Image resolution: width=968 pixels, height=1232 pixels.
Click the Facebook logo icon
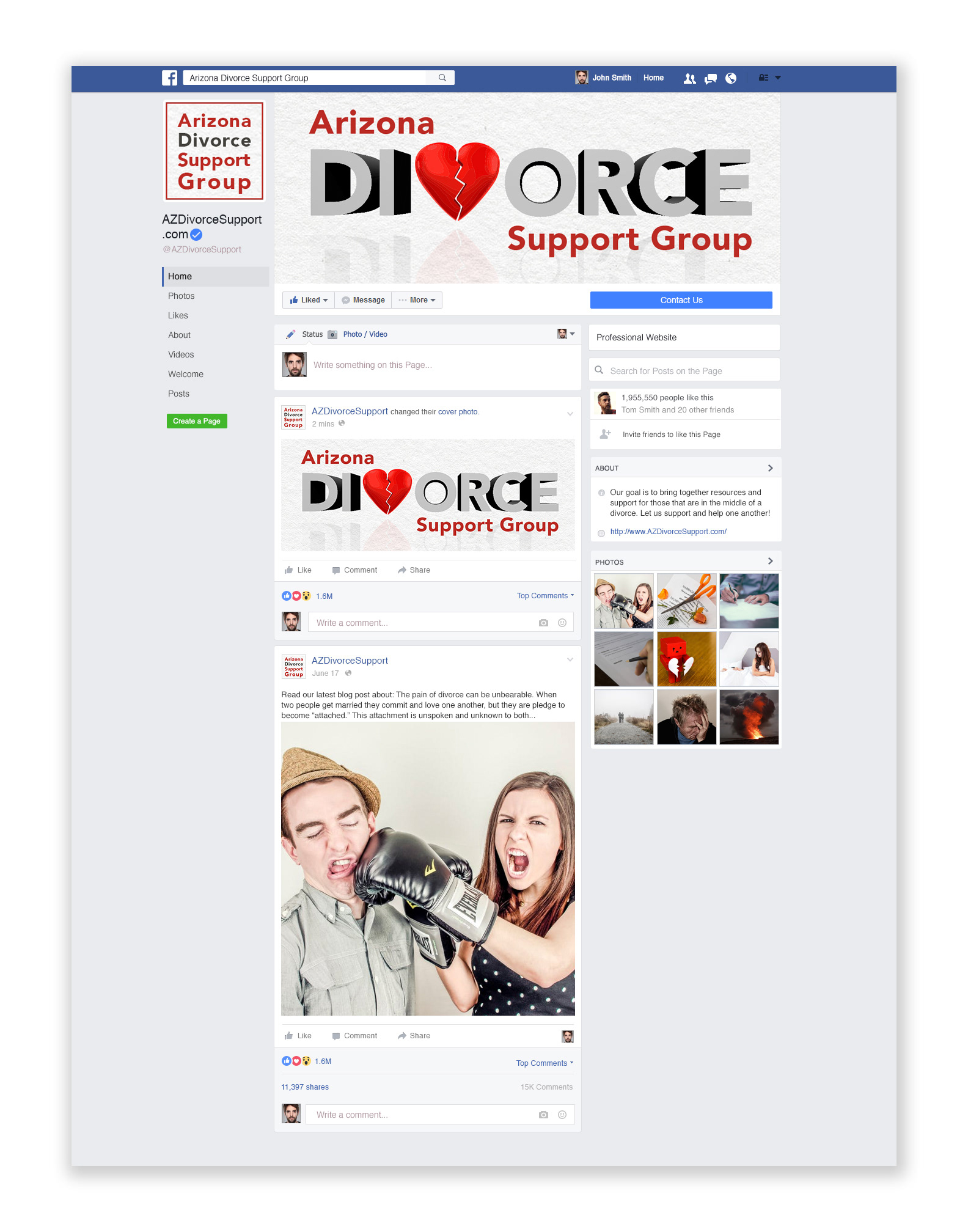169,78
